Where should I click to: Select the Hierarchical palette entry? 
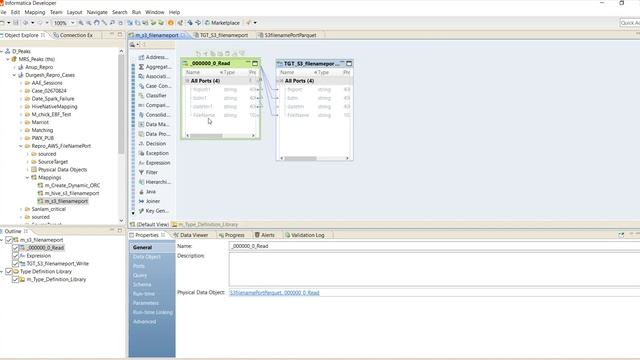point(154,182)
